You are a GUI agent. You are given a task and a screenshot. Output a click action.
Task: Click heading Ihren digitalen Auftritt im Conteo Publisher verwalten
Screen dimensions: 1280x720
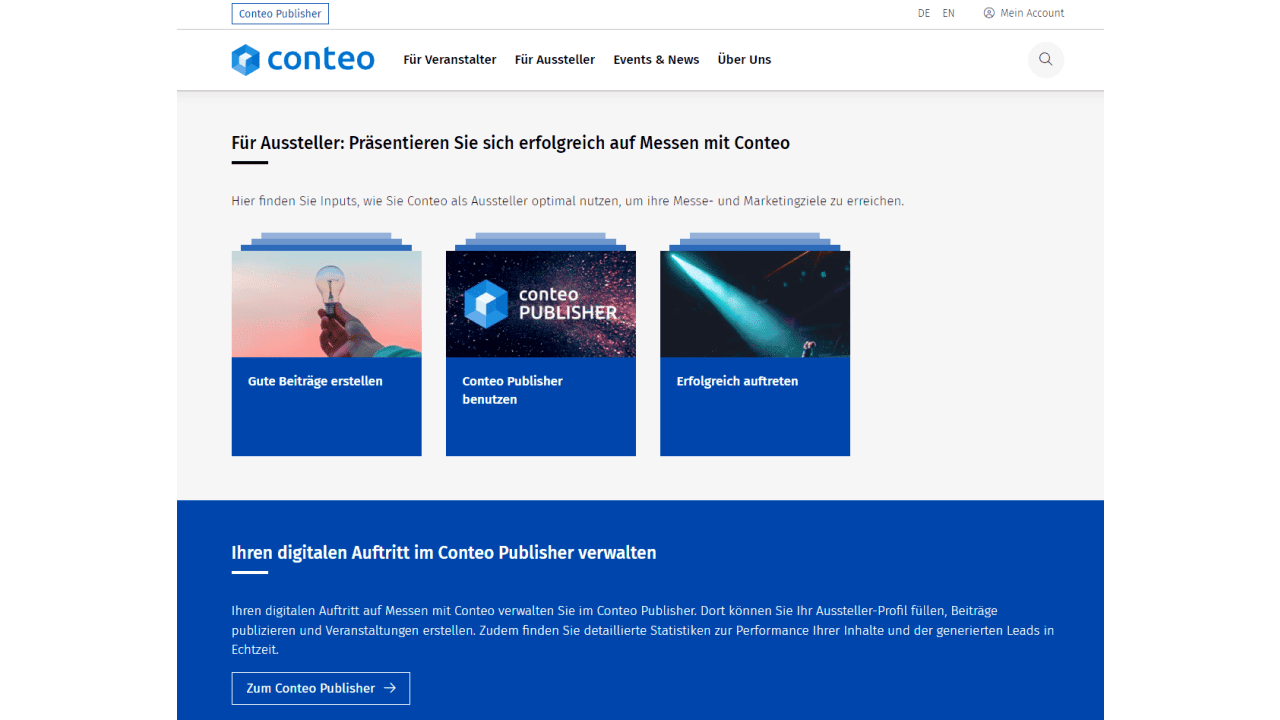pos(444,553)
